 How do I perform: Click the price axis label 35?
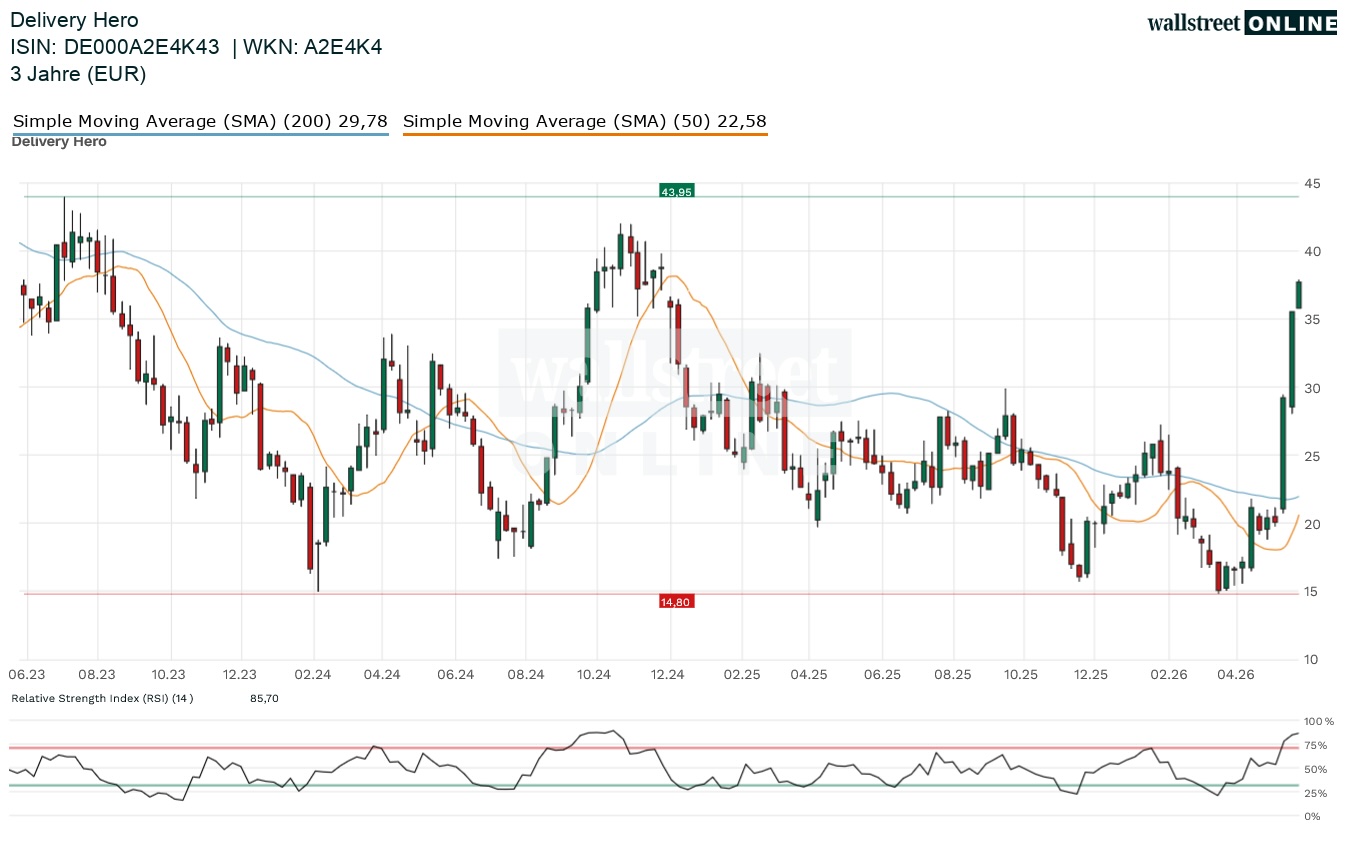coord(1311,319)
